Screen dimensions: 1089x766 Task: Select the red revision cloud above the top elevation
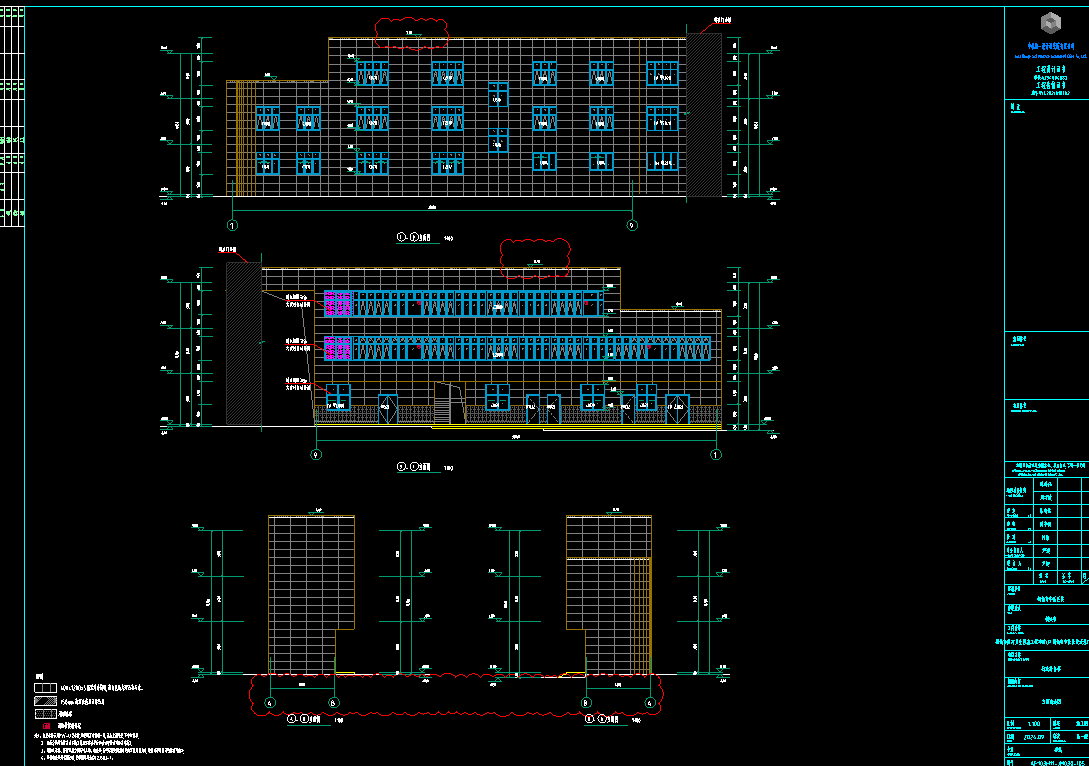[x=411, y=33]
